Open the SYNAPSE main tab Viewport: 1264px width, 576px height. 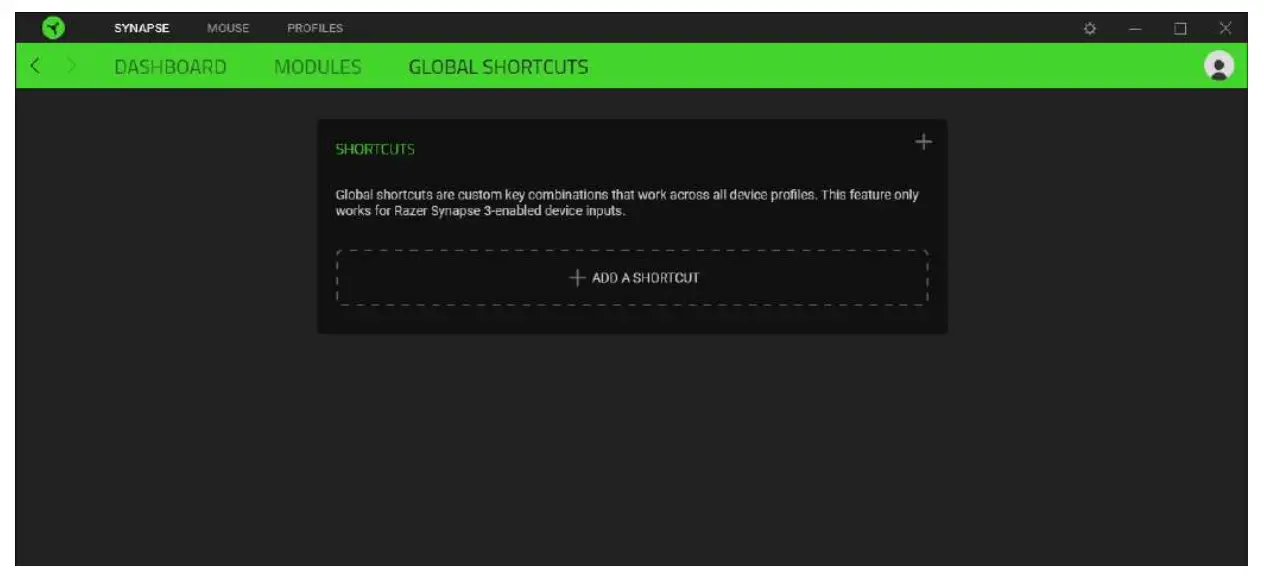tap(144, 27)
